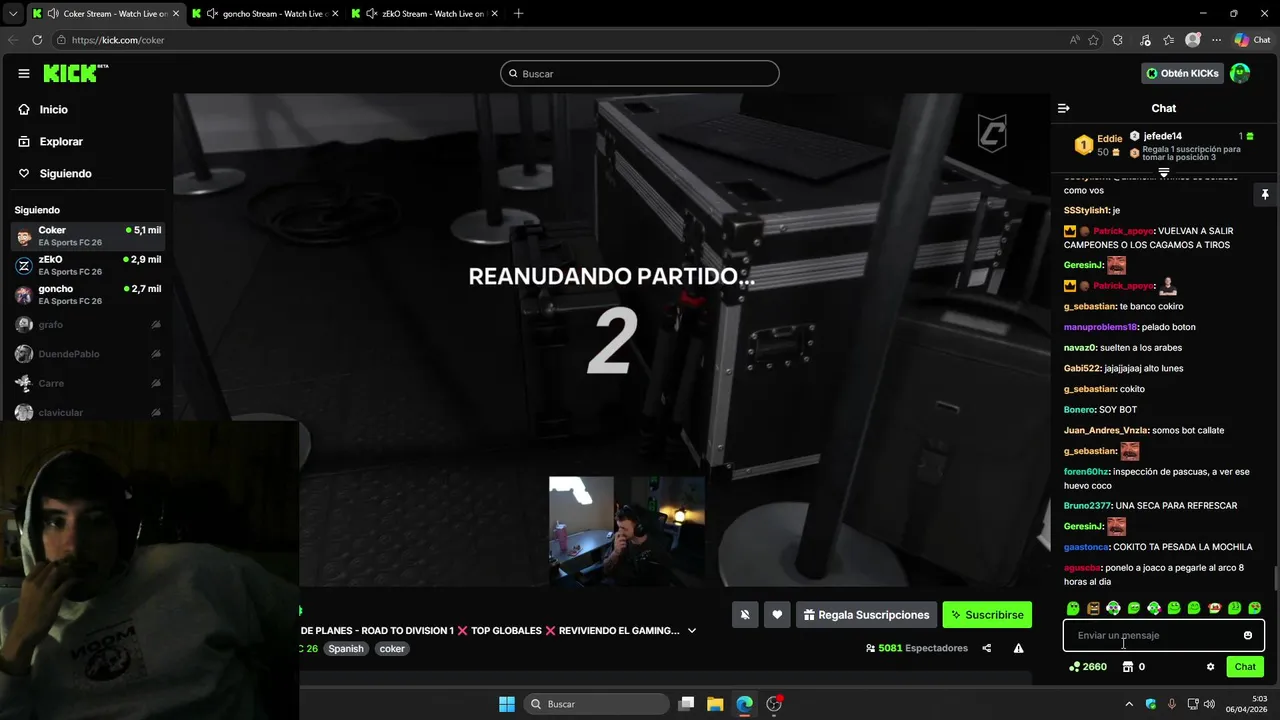Screen dimensions: 1280x720
Task: Expand the stream title details chevron
Action: click(x=692, y=631)
